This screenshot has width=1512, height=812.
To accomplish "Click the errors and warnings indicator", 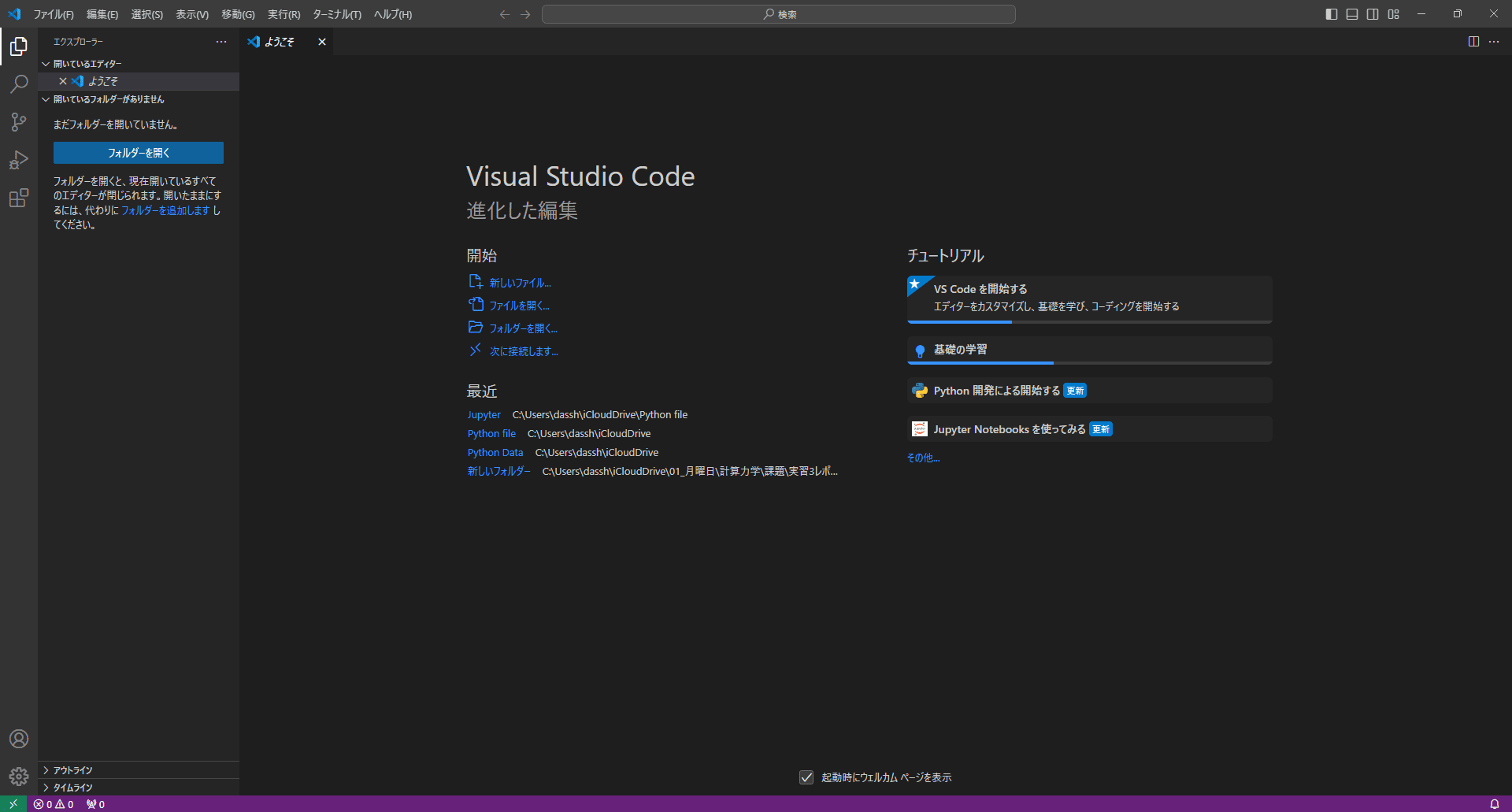I will pos(52,804).
